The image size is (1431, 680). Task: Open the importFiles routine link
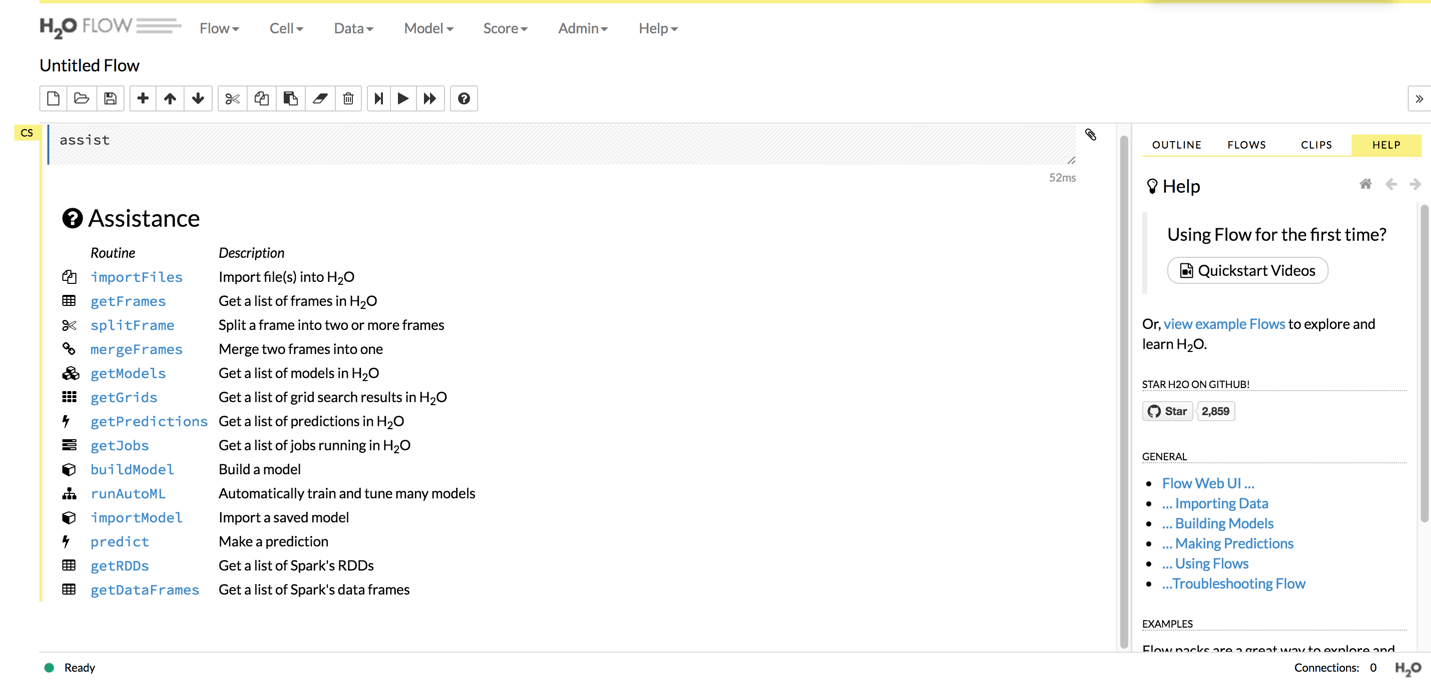pyautogui.click(x=136, y=277)
